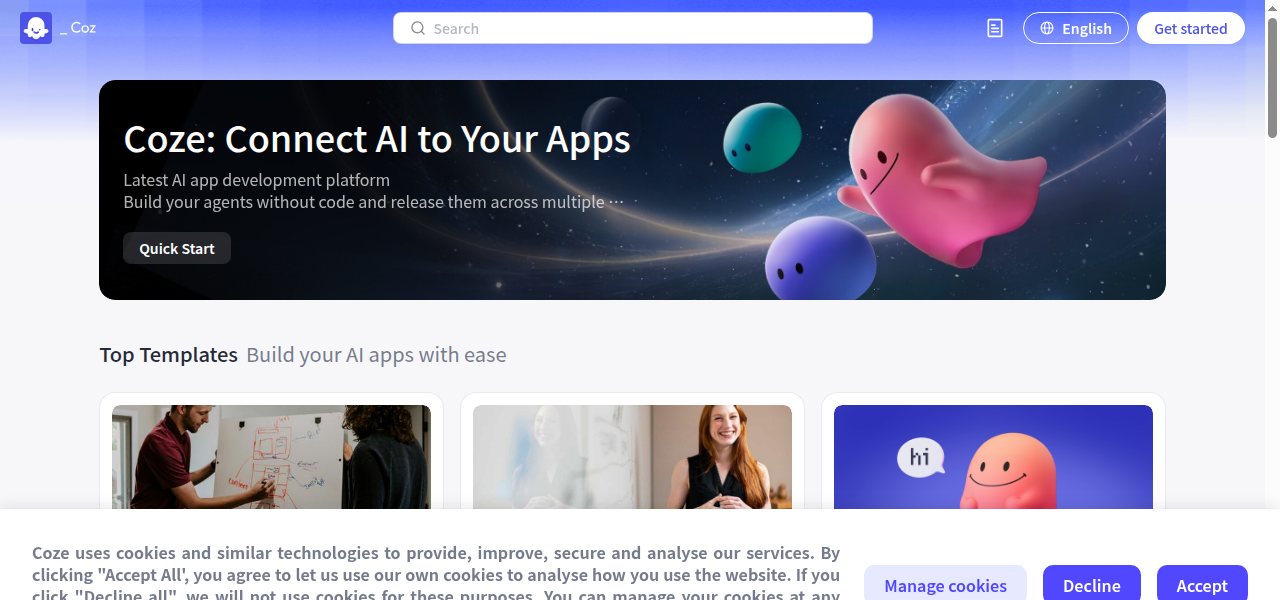The image size is (1280, 600).
Task: Open Manage cookies settings
Action: 945,585
